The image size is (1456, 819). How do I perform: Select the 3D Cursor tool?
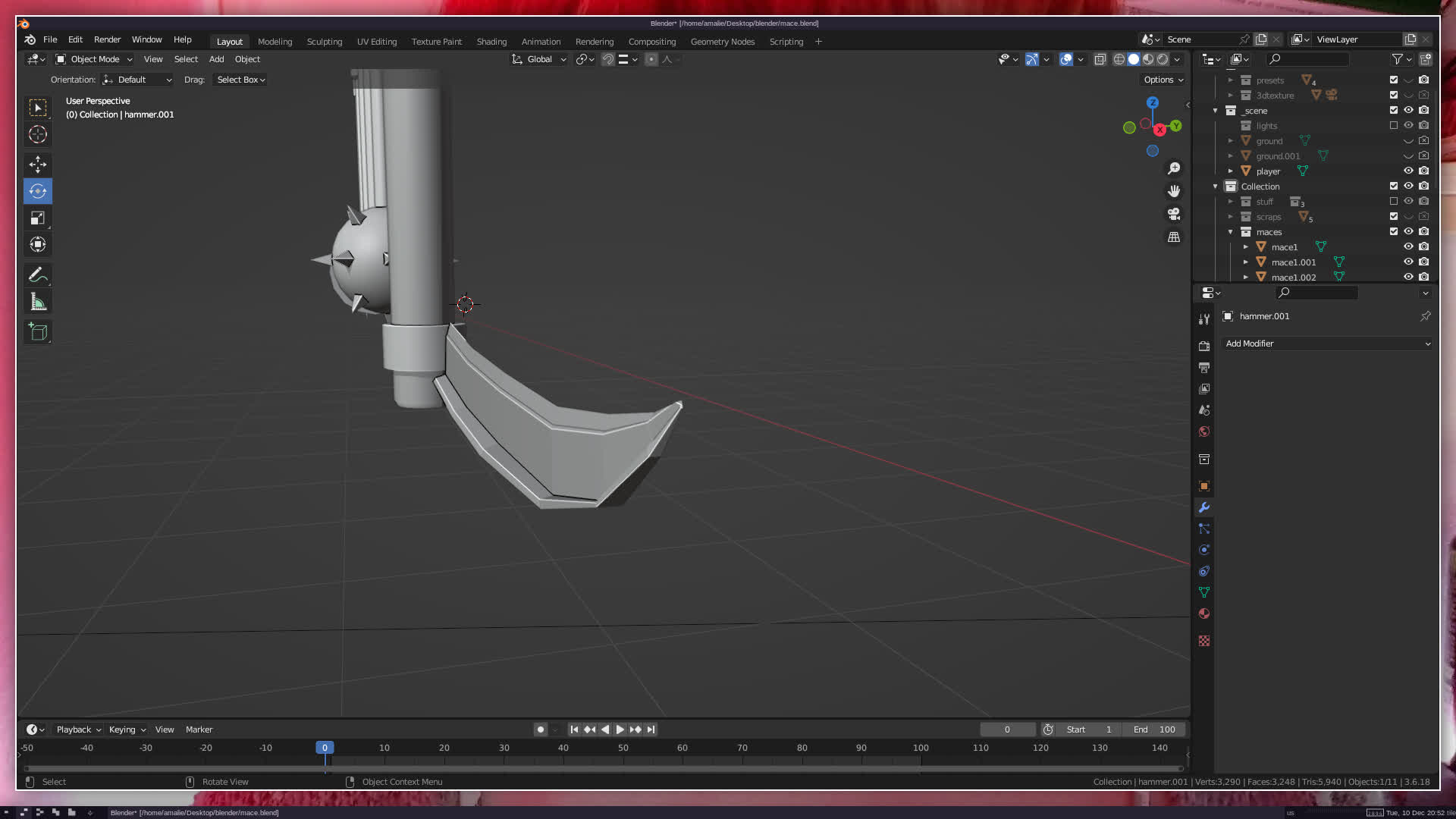click(x=38, y=135)
